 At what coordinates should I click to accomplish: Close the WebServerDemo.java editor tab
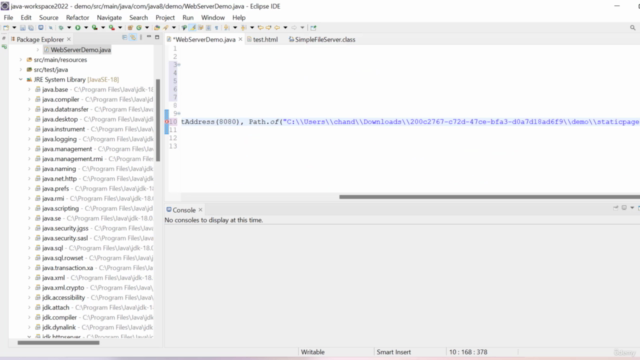pos(240,39)
